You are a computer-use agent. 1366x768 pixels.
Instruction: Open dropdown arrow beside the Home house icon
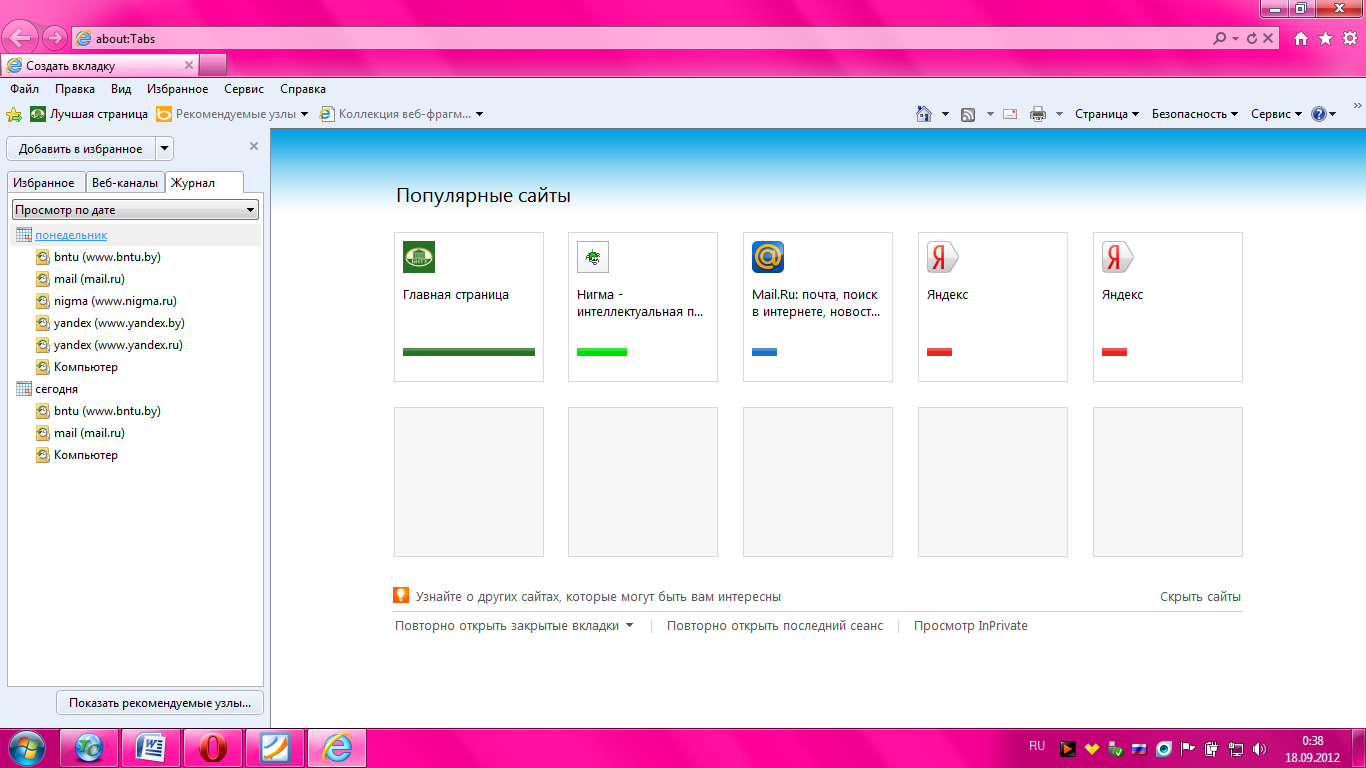click(x=945, y=114)
